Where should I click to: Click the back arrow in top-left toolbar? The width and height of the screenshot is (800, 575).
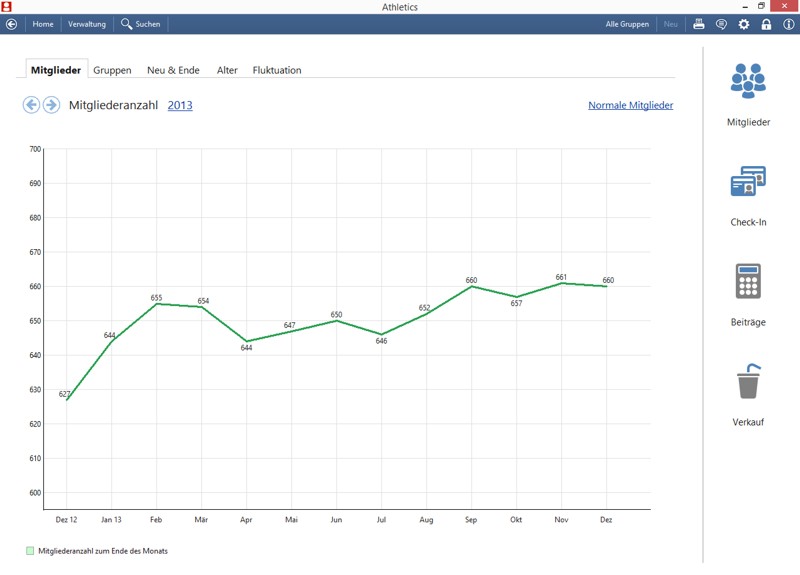click(x=11, y=24)
